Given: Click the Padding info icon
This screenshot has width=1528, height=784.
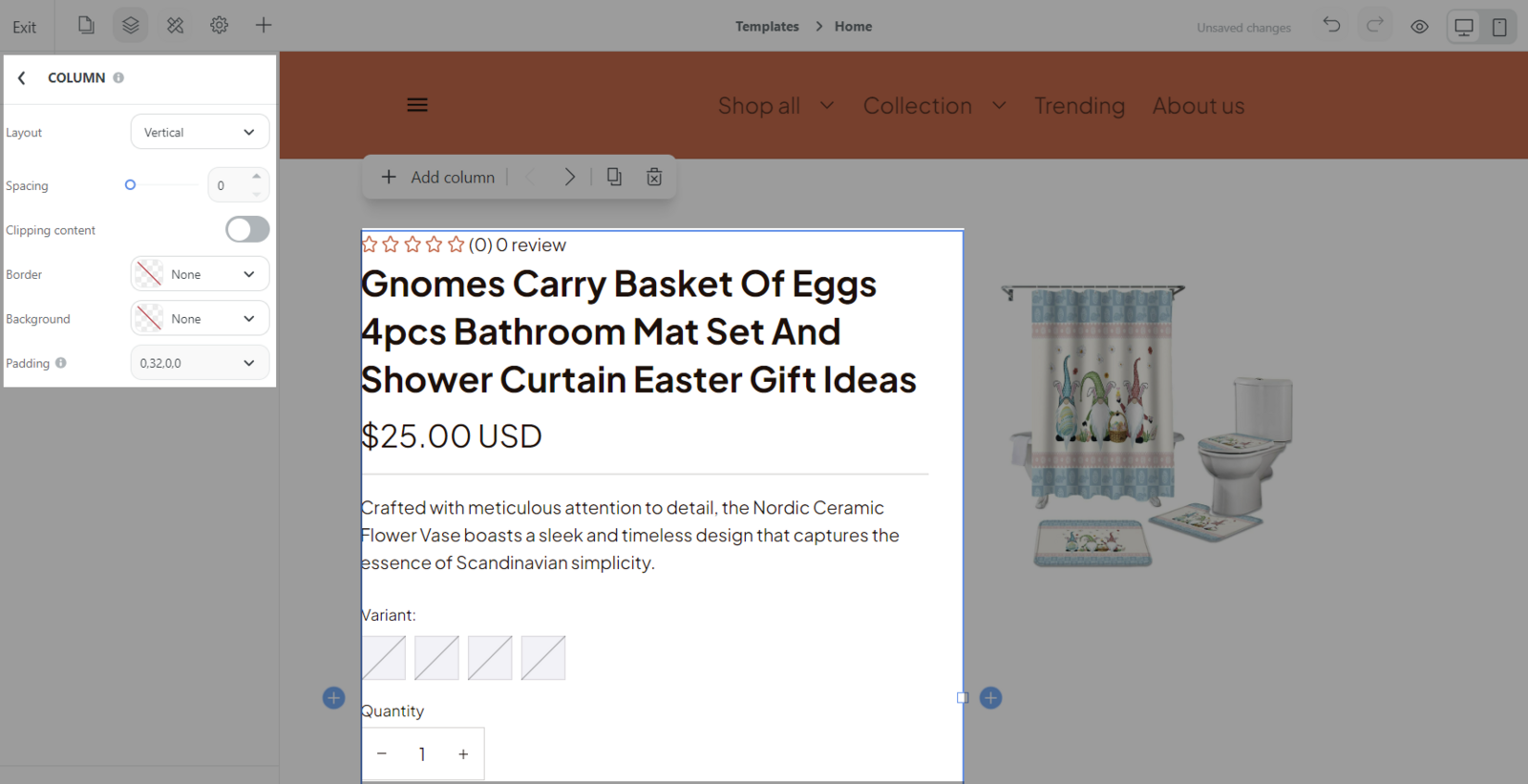Looking at the screenshot, I should [61, 363].
